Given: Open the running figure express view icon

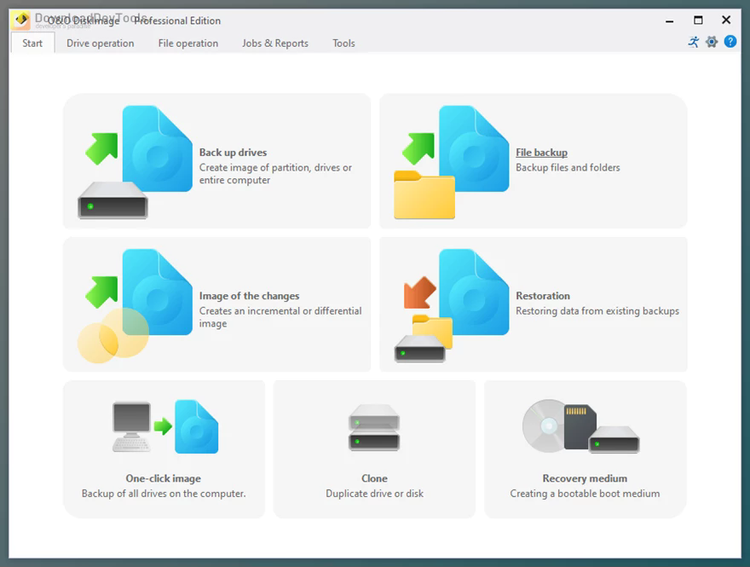Looking at the screenshot, I should pyautogui.click(x=693, y=42).
